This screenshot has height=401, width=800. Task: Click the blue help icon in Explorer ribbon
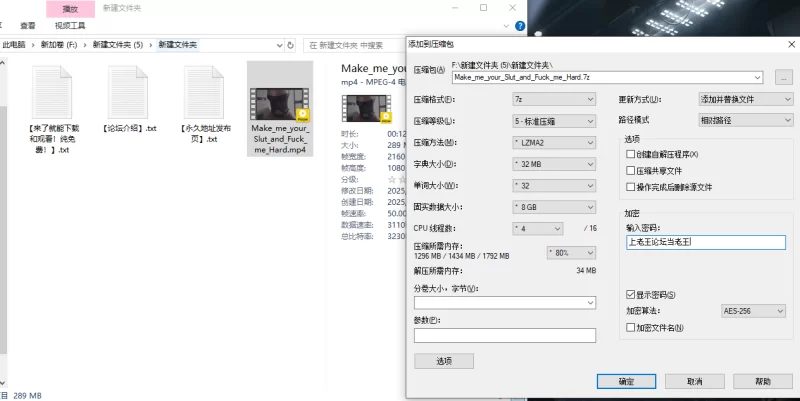[x=520, y=26]
